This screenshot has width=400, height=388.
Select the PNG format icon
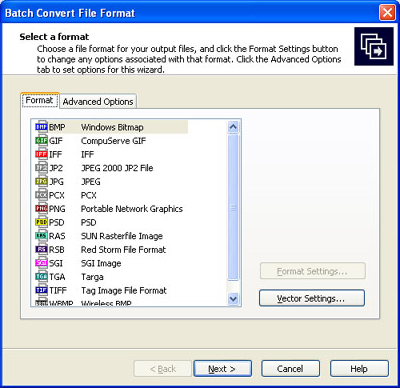coord(41,209)
